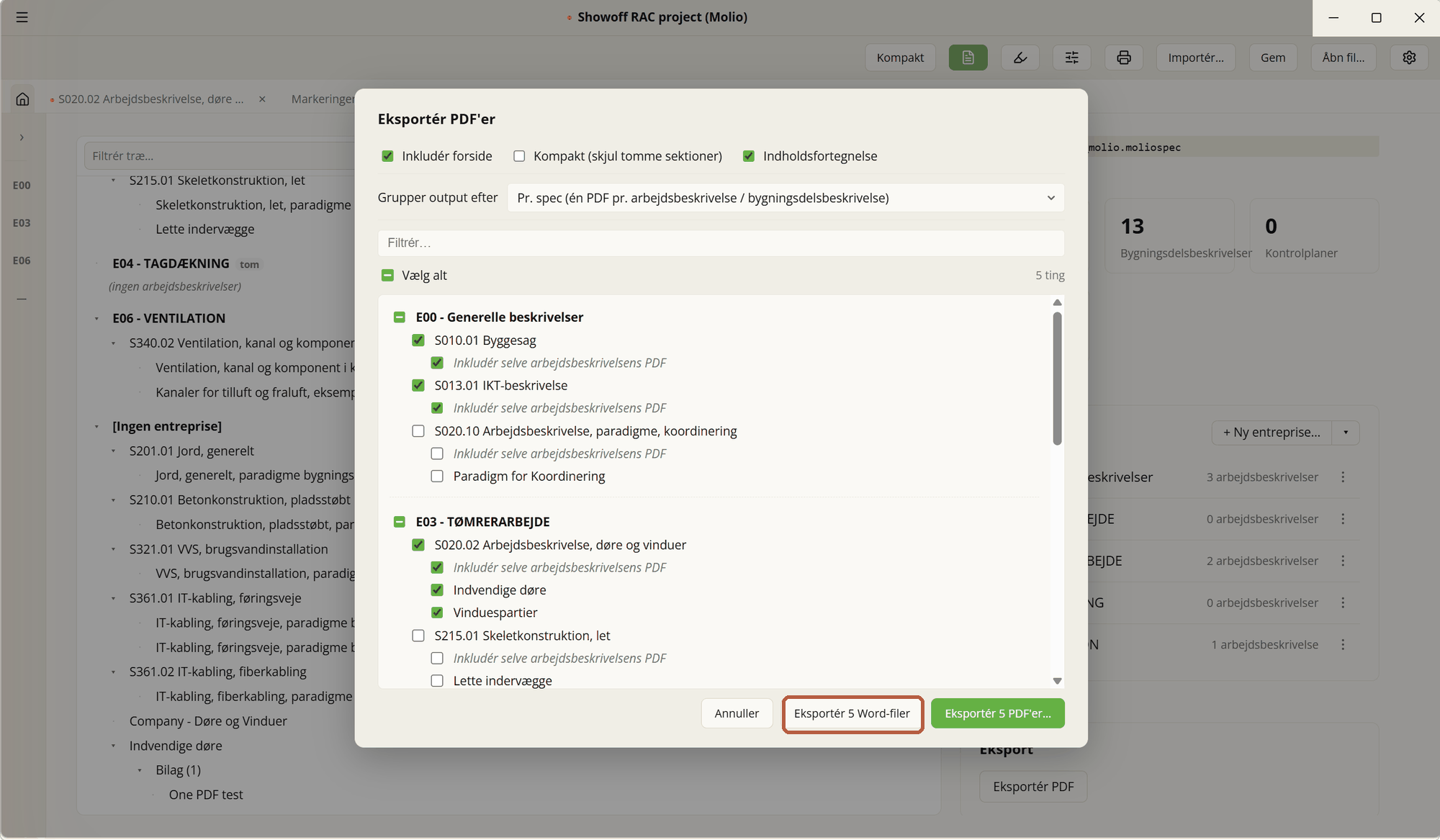Go to the home icon tab
This screenshot has height=840, width=1440.
tap(22, 99)
